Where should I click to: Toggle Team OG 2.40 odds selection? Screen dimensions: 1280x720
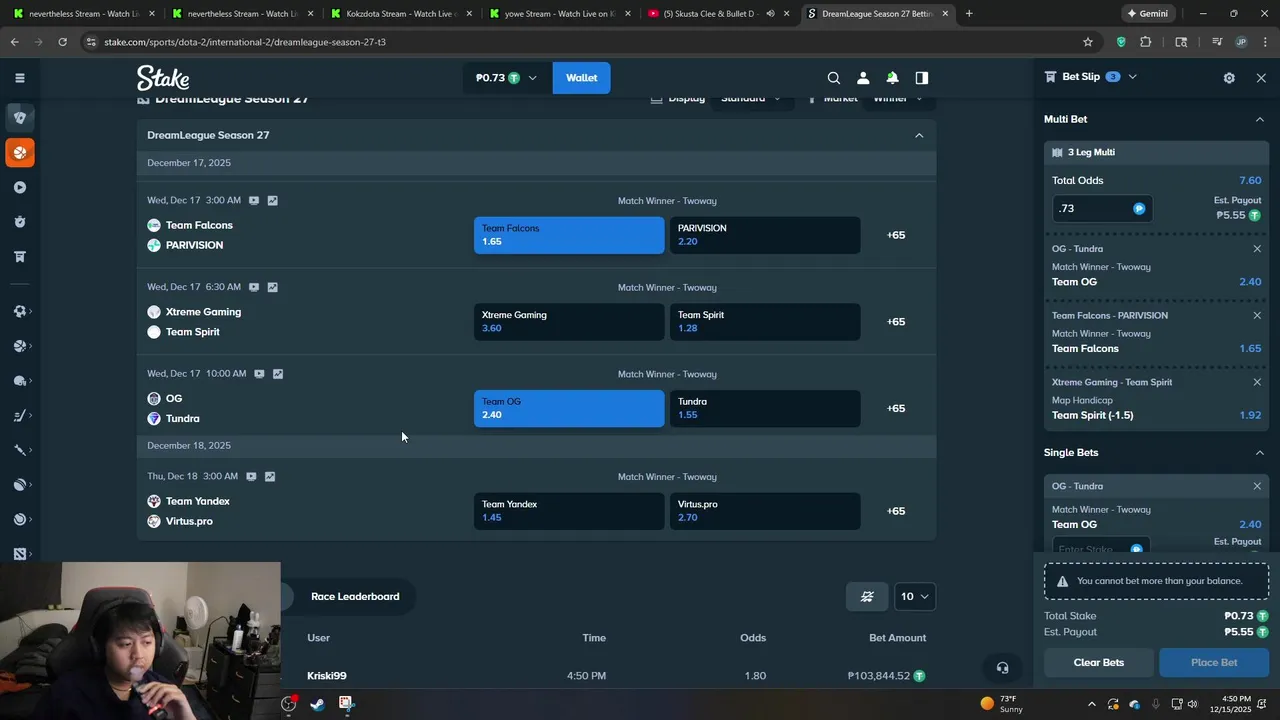569,408
